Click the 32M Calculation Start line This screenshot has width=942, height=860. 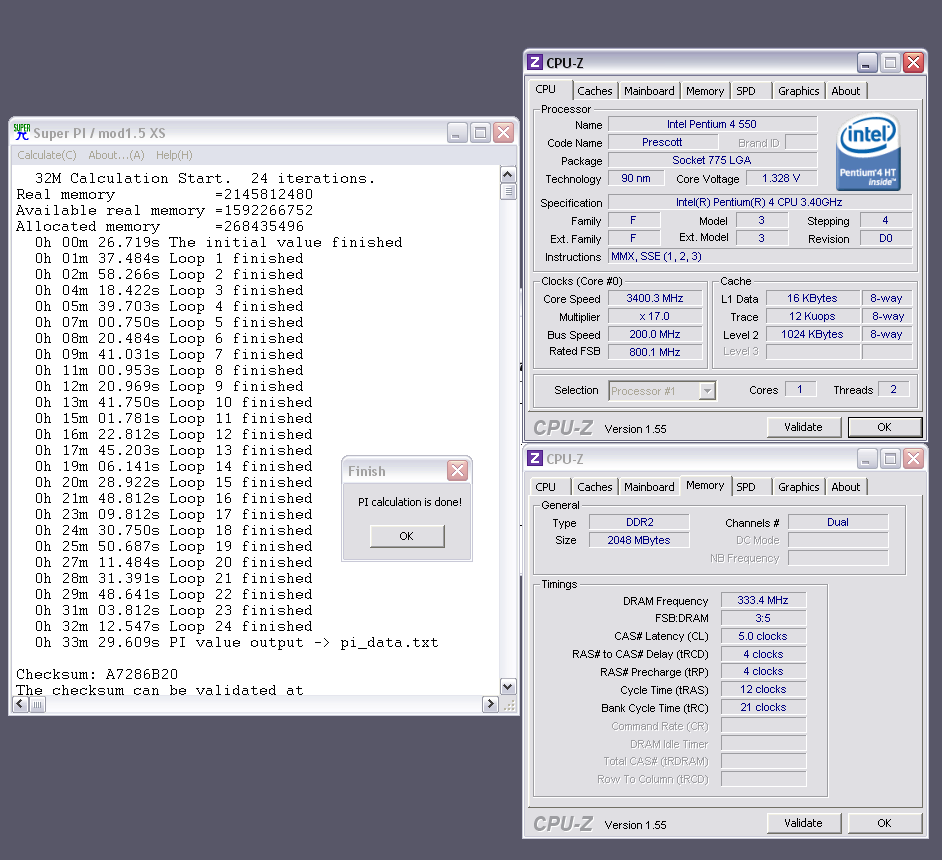205,178
